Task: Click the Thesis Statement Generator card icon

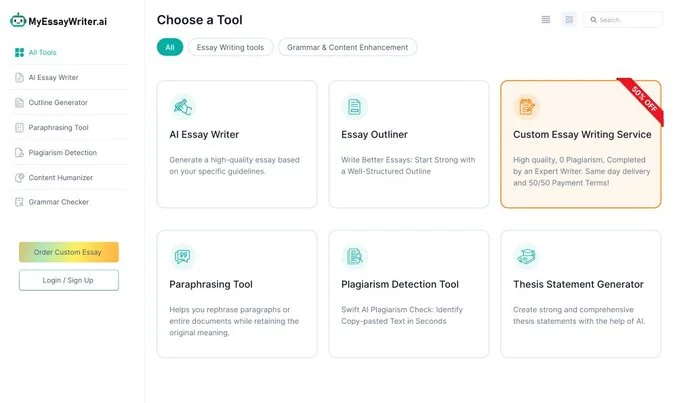Action: (526, 256)
